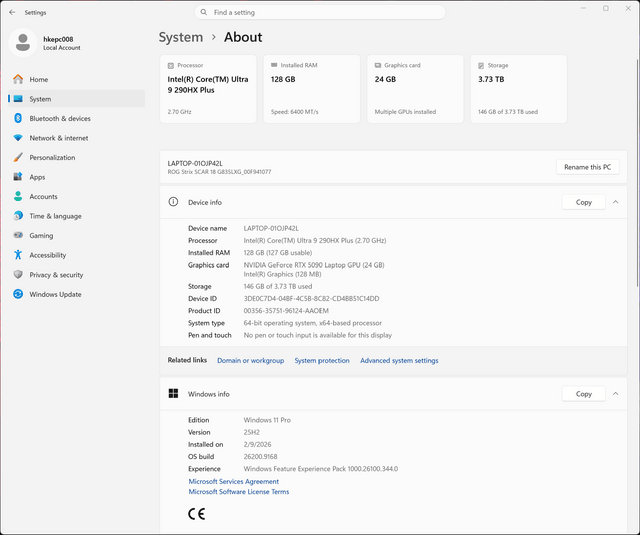
Task: Click the Network wifi icon in sidebar
Action: pyautogui.click(x=18, y=138)
